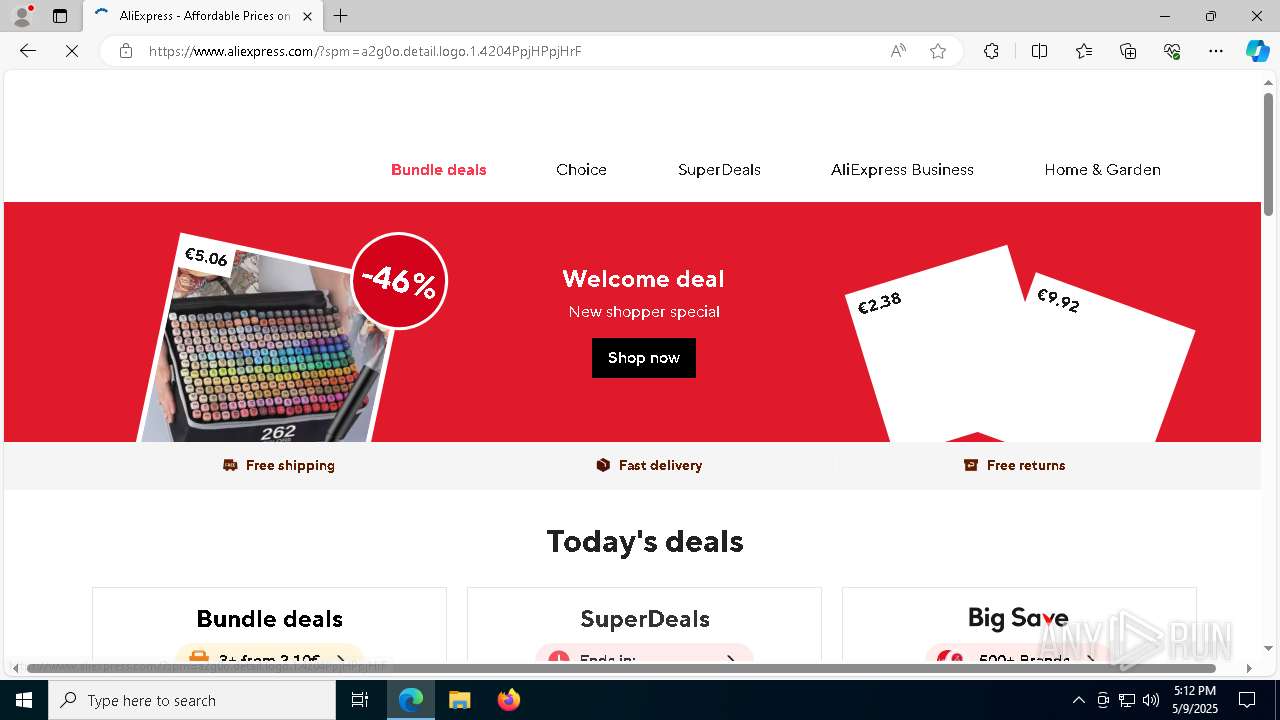Open the Favorites list icon
1280x720 pixels.
tap(1084, 51)
